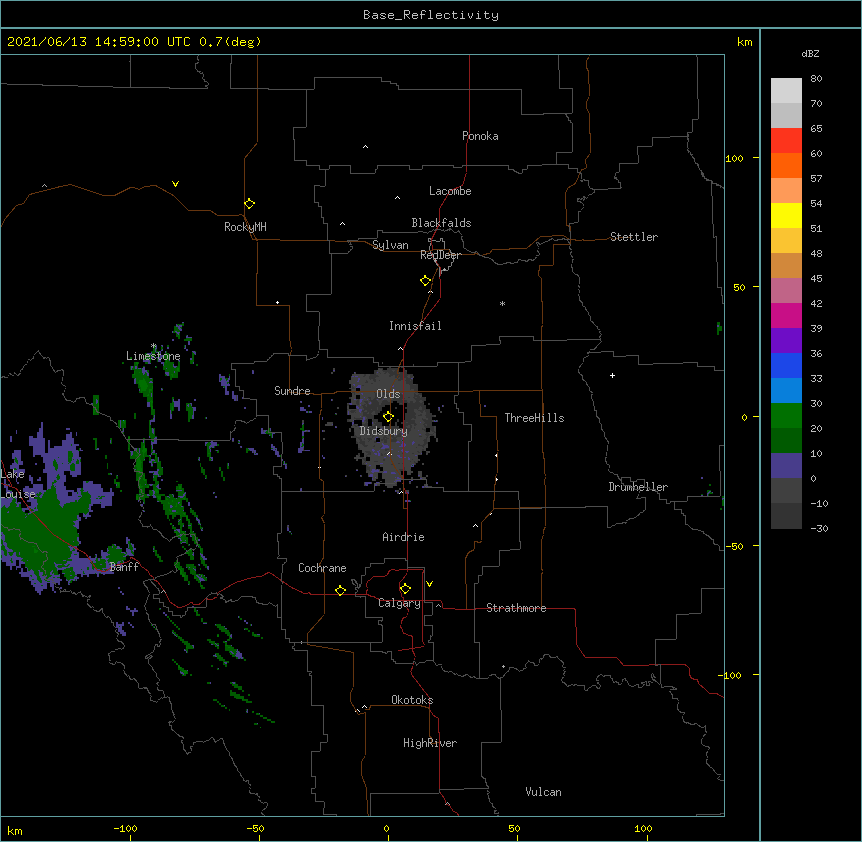Click the yellow diamond marker above Calgary label
The image size is (862, 842).
(x=405, y=589)
